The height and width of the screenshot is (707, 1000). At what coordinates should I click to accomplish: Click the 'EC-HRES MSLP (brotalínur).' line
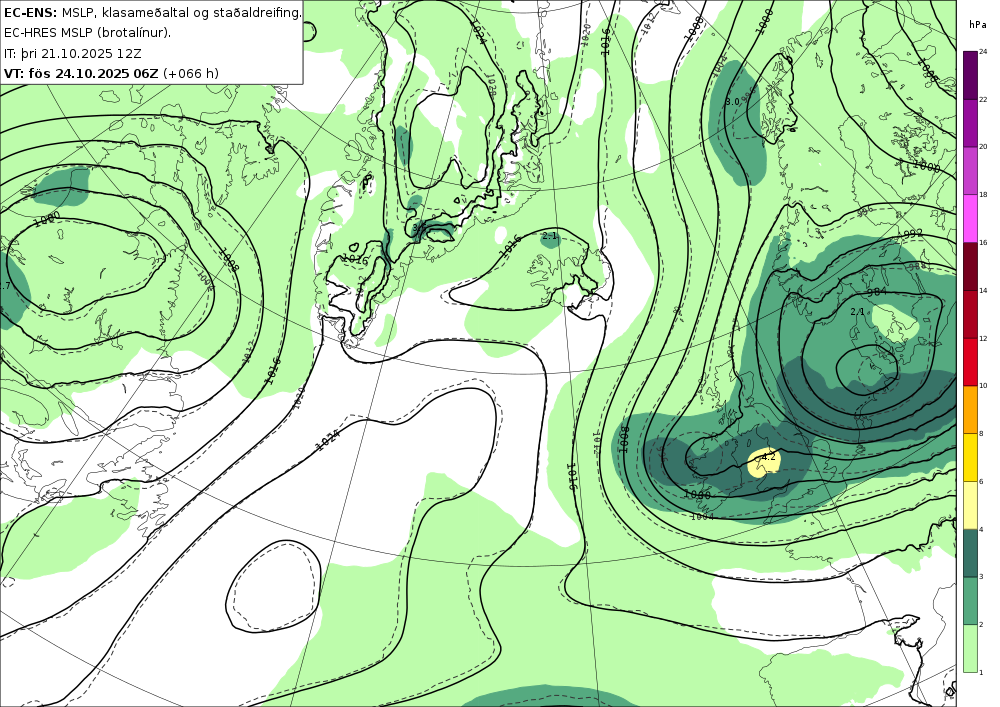[87, 33]
